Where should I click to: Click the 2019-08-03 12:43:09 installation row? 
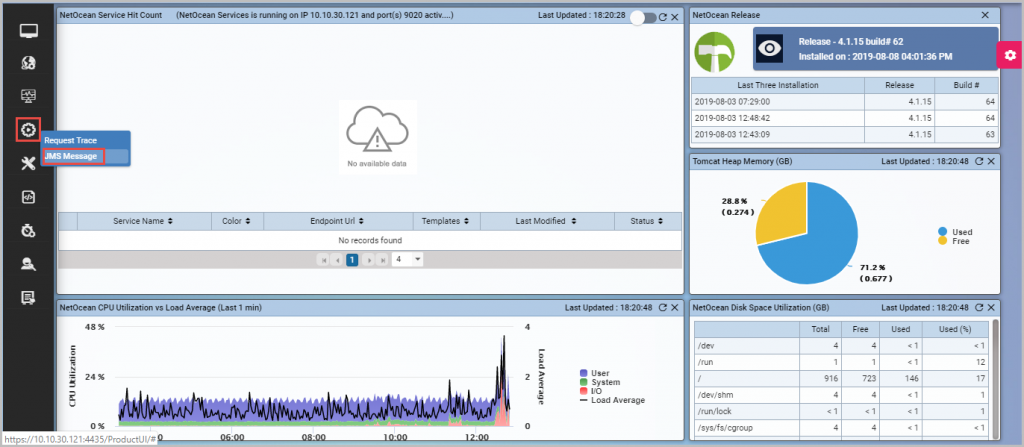pos(844,134)
